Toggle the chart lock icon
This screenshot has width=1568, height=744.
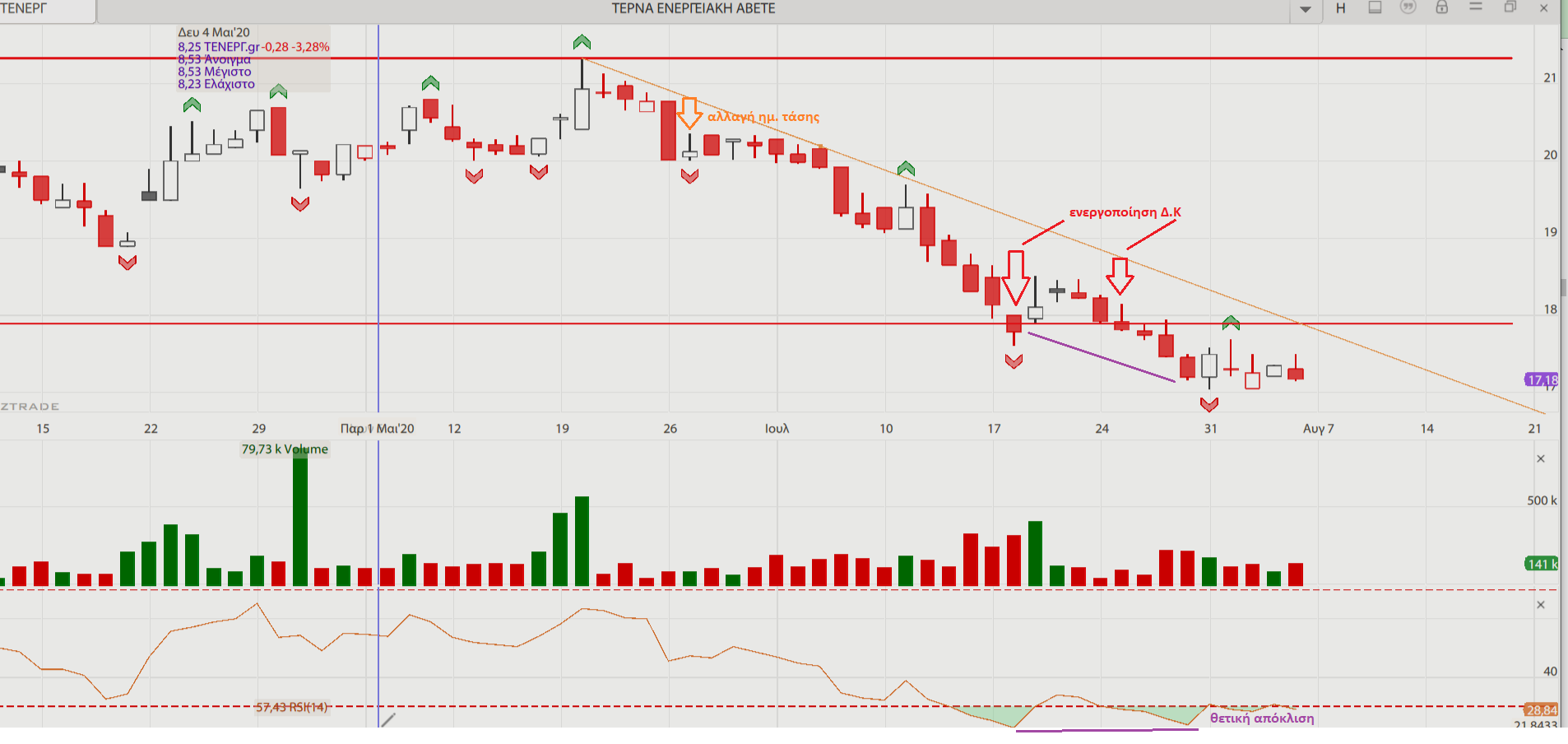(1442, 7)
